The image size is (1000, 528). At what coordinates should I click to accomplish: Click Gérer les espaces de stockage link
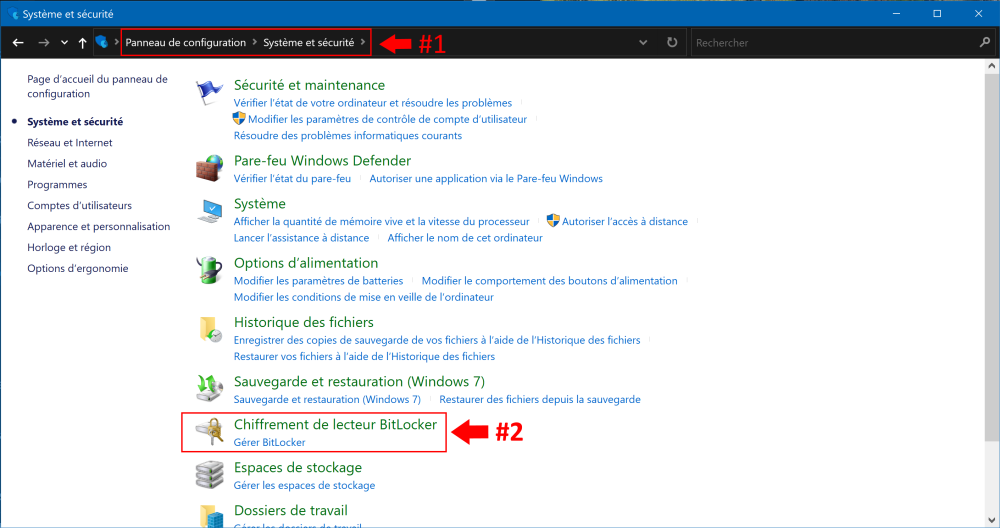(x=304, y=486)
